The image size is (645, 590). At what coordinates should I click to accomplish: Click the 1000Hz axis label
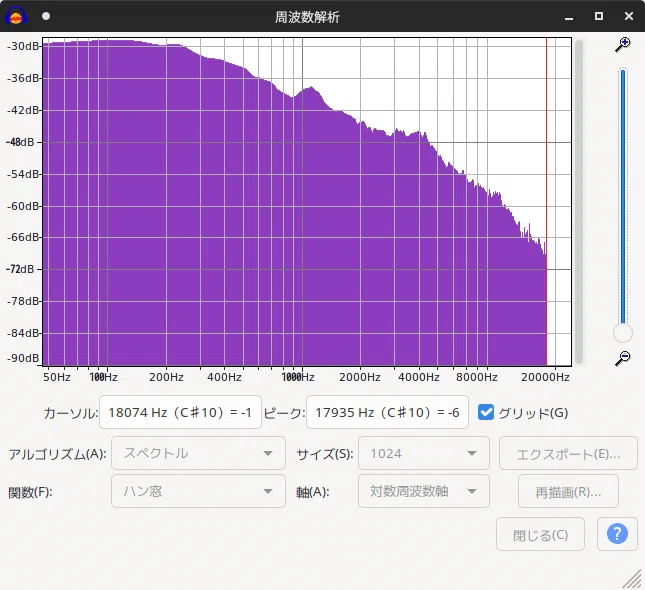298,377
